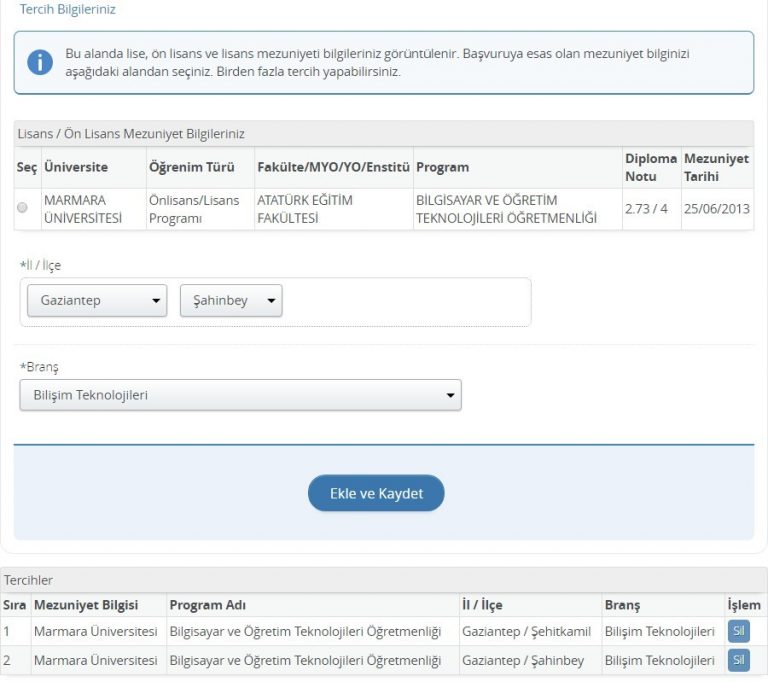Click the Ekle ve Kaydet button
This screenshot has width=768, height=682.
(376, 493)
